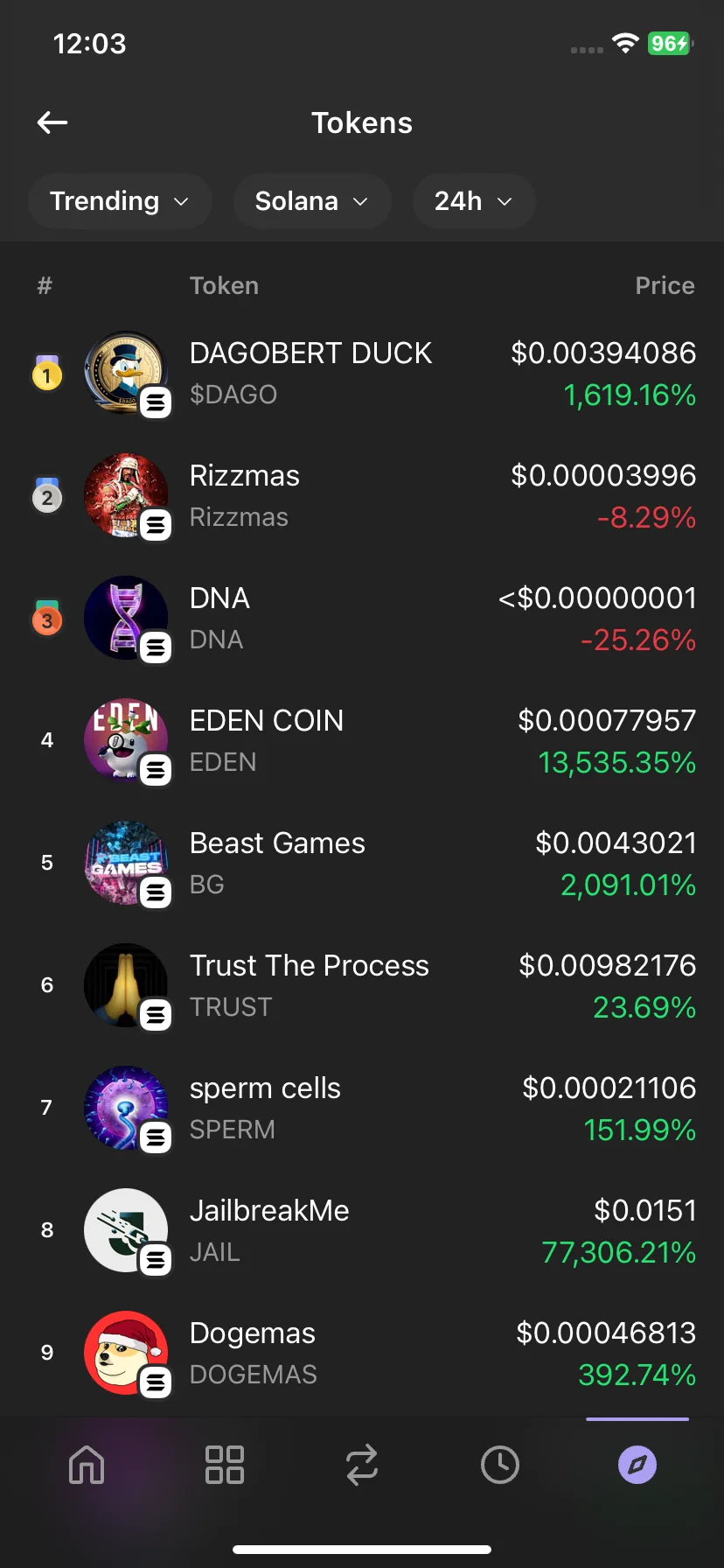Screen dimensions: 724x1568
Task: Tap the Token column header
Action: click(224, 285)
